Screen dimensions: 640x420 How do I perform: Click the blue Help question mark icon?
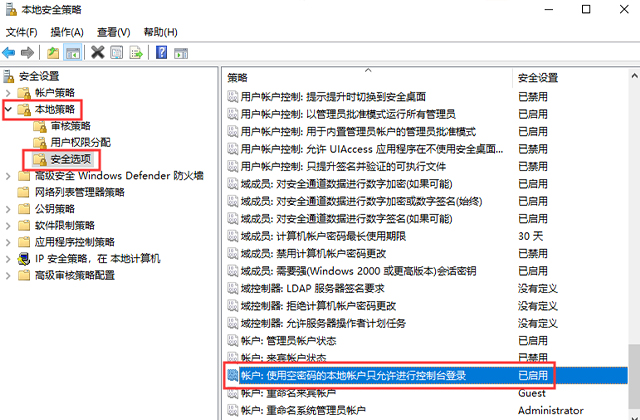coord(160,51)
